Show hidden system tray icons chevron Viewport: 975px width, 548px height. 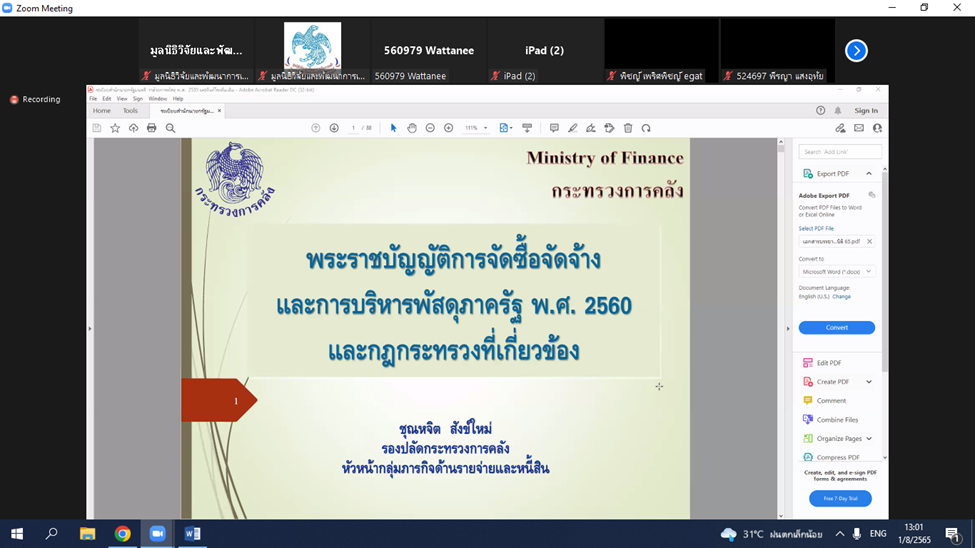pyautogui.click(x=839, y=534)
